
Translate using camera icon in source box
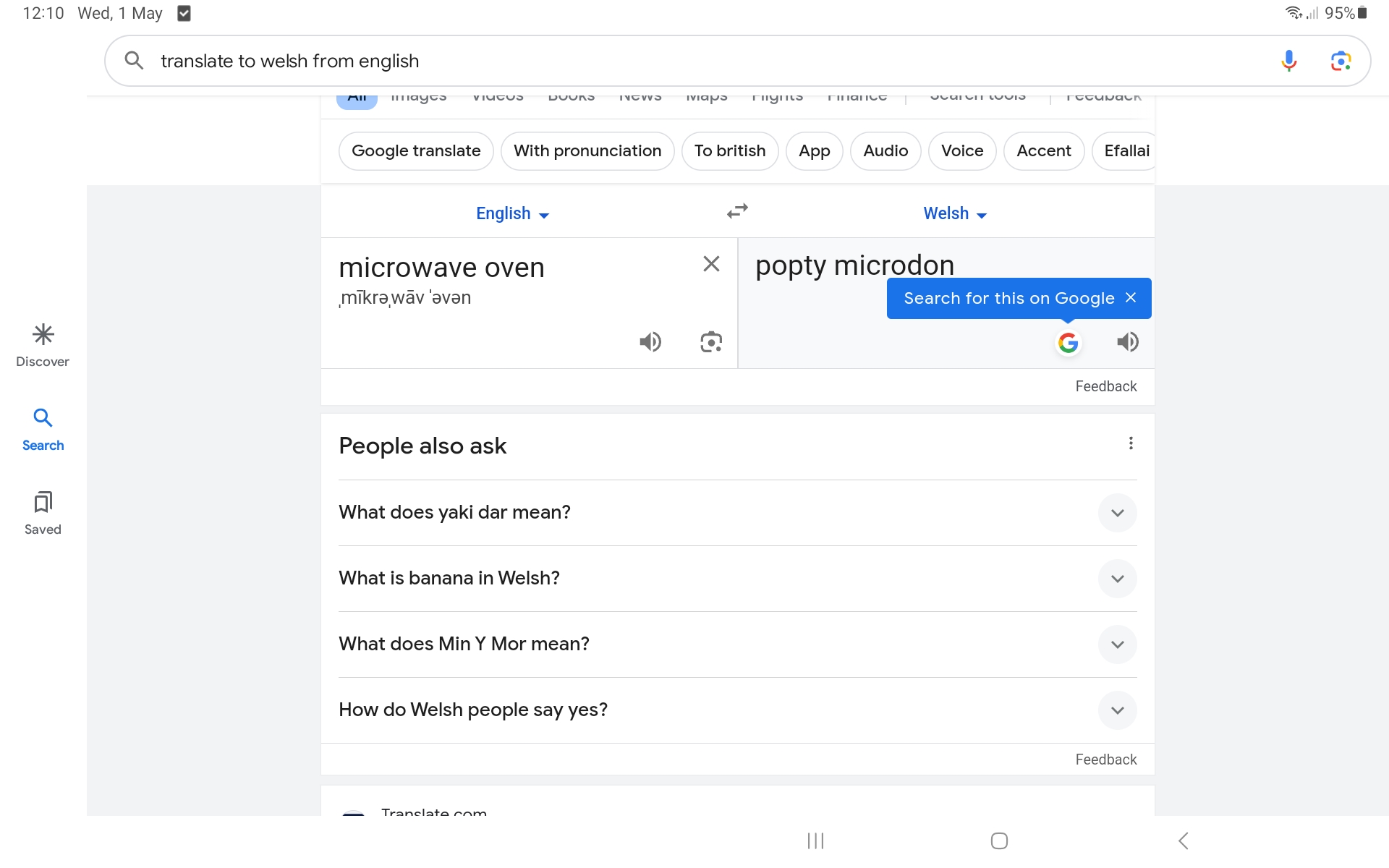pyautogui.click(x=711, y=341)
